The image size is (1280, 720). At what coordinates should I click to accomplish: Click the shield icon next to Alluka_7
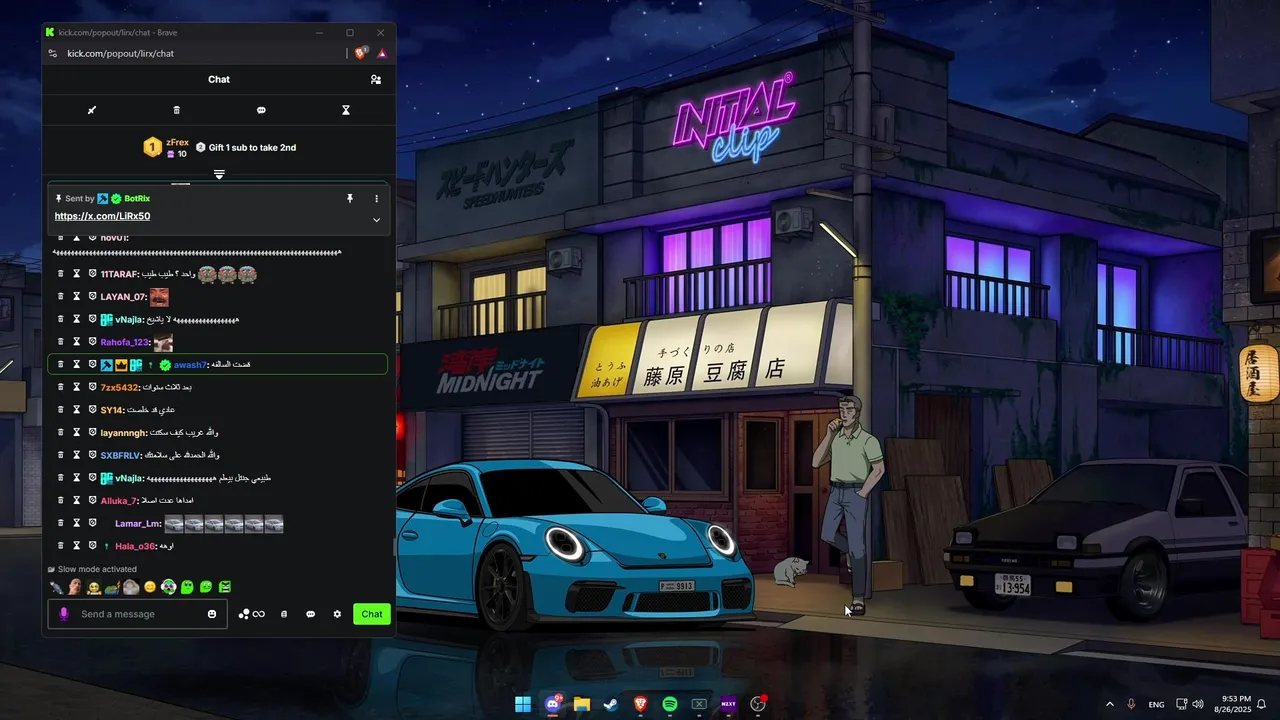(93, 500)
